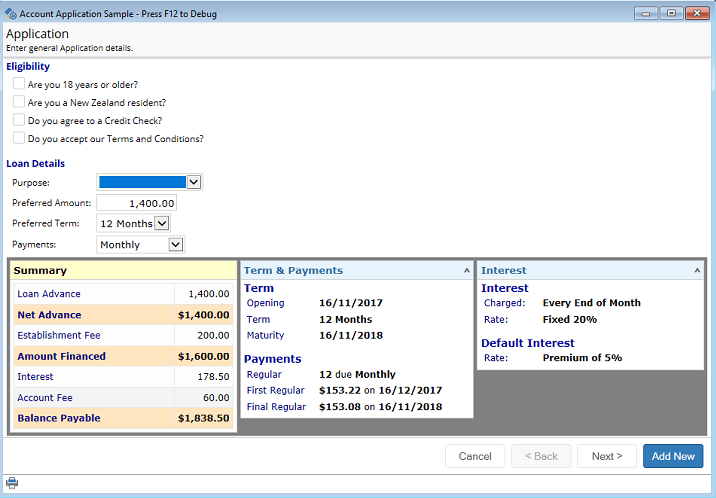Click the Maturity date 16/11/2018
This screenshot has width=716, height=498.
coord(351,335)
